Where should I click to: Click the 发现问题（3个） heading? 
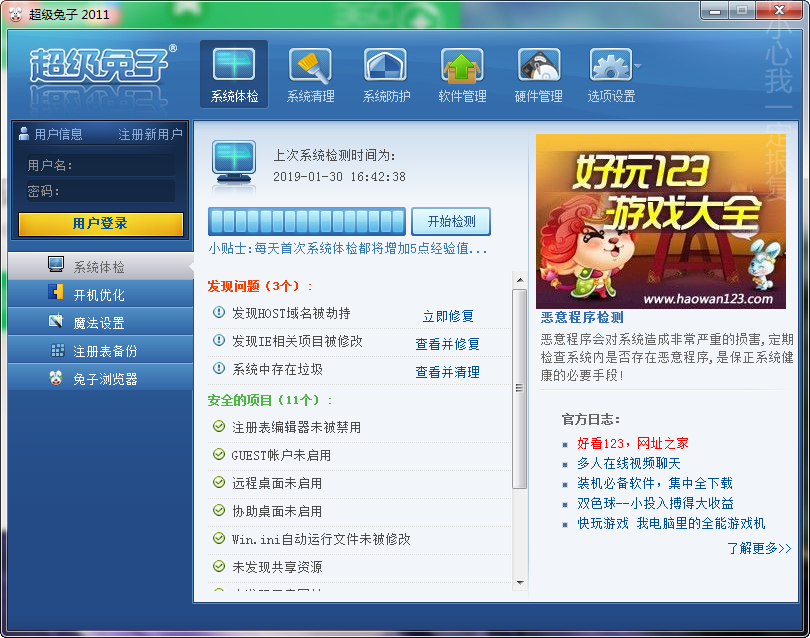[260, 286]
